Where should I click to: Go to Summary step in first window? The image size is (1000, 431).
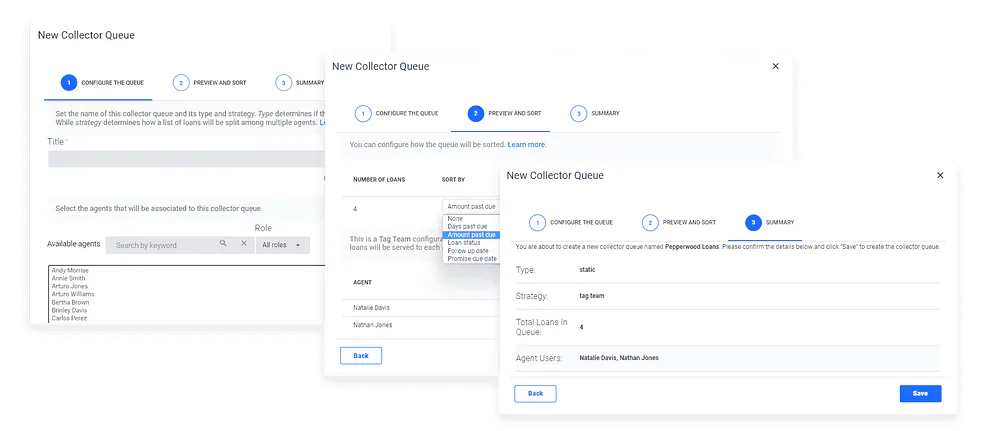300,83
